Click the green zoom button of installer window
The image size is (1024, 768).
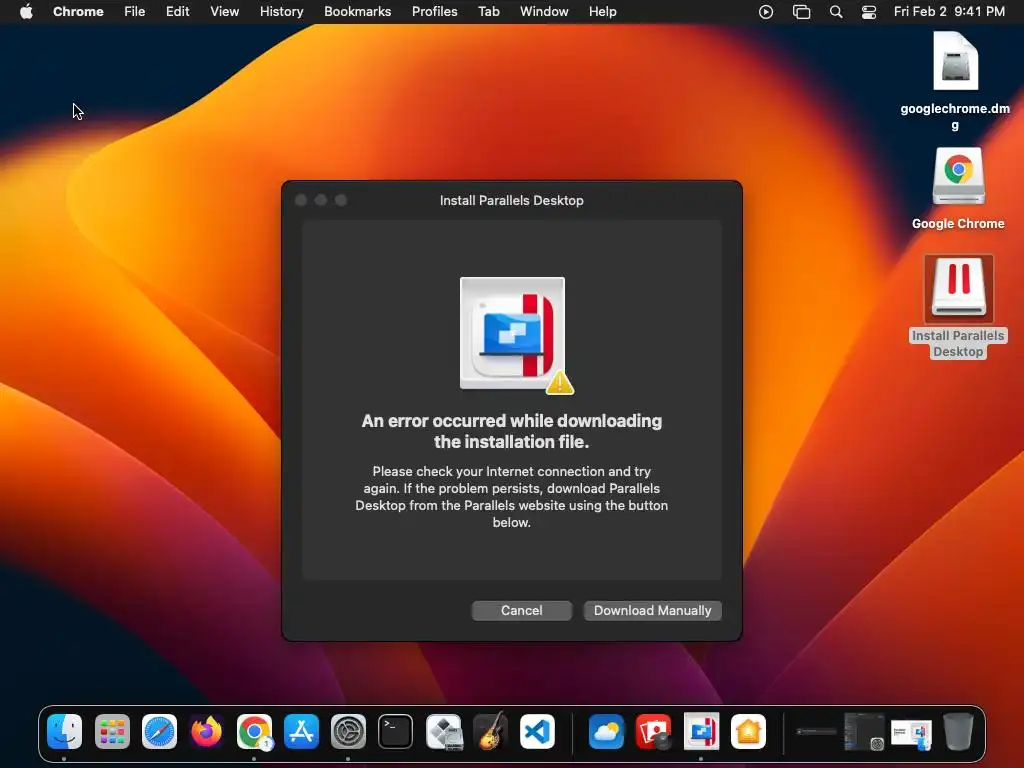coord(341,200)
